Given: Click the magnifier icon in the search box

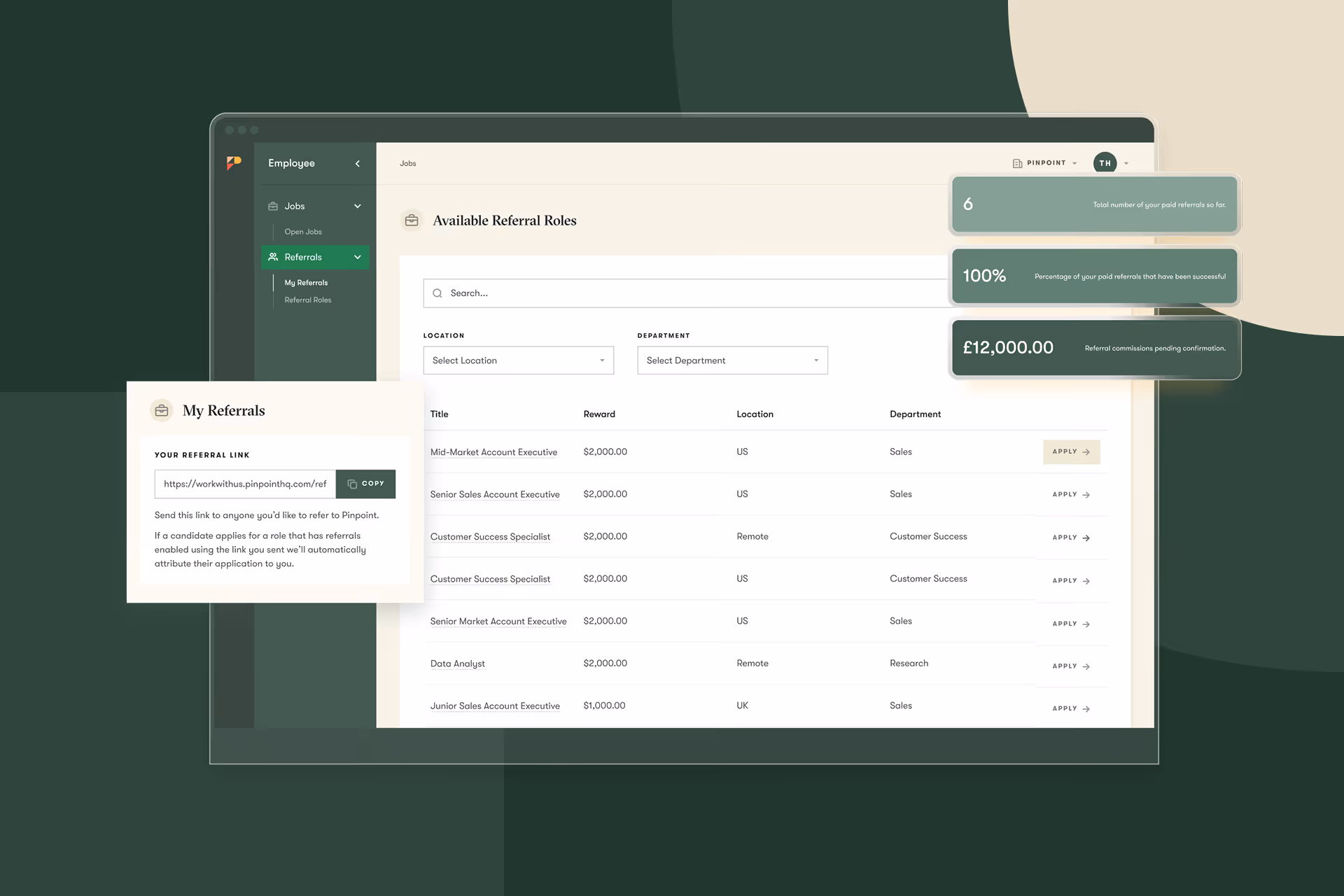Looking at the screenshot, I should (x=437, y=293).
